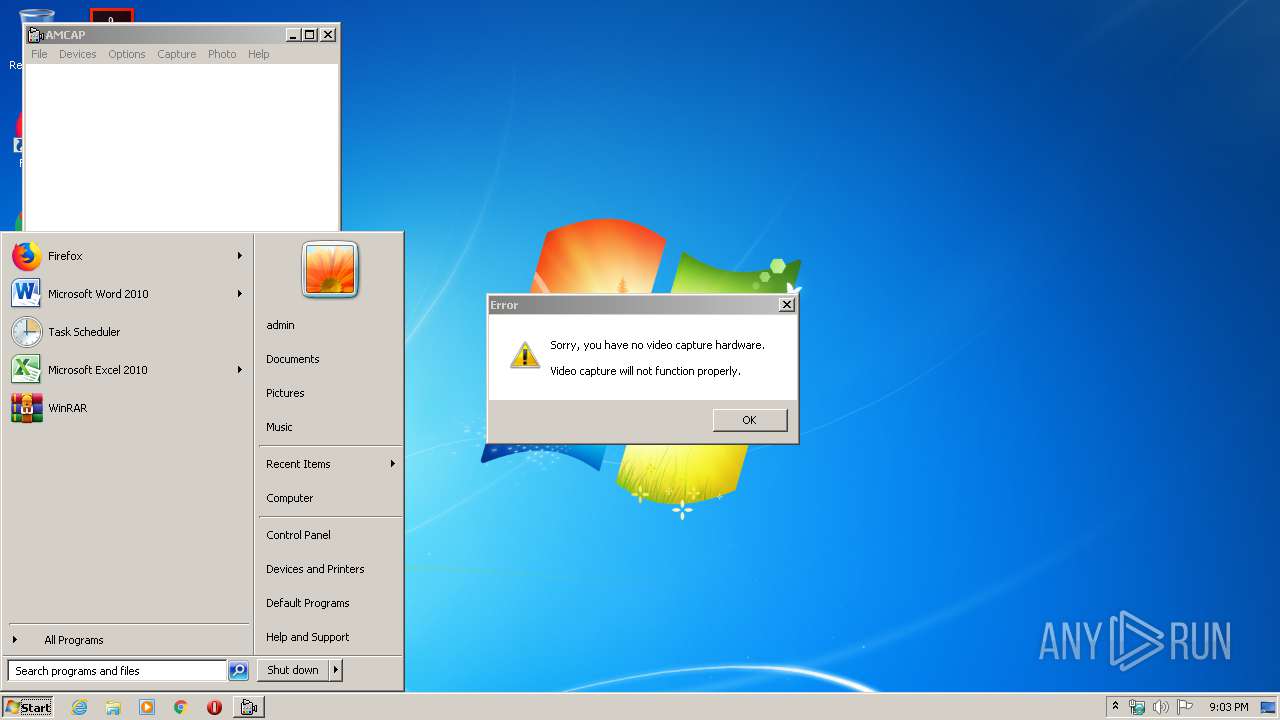Expand Microsoft Excel 2010 jump list arrow
The width and height of the screenshot is (1280, 720).
pos(240,370)
